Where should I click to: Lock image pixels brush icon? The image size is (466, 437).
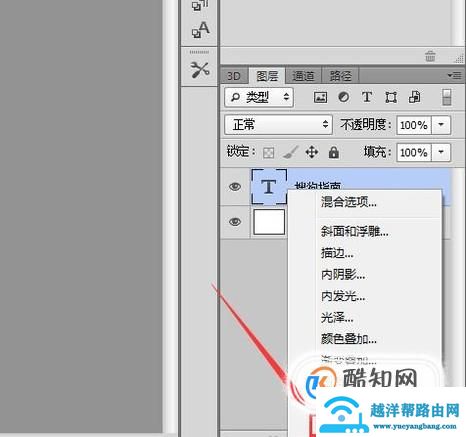(x=290, y=153)
